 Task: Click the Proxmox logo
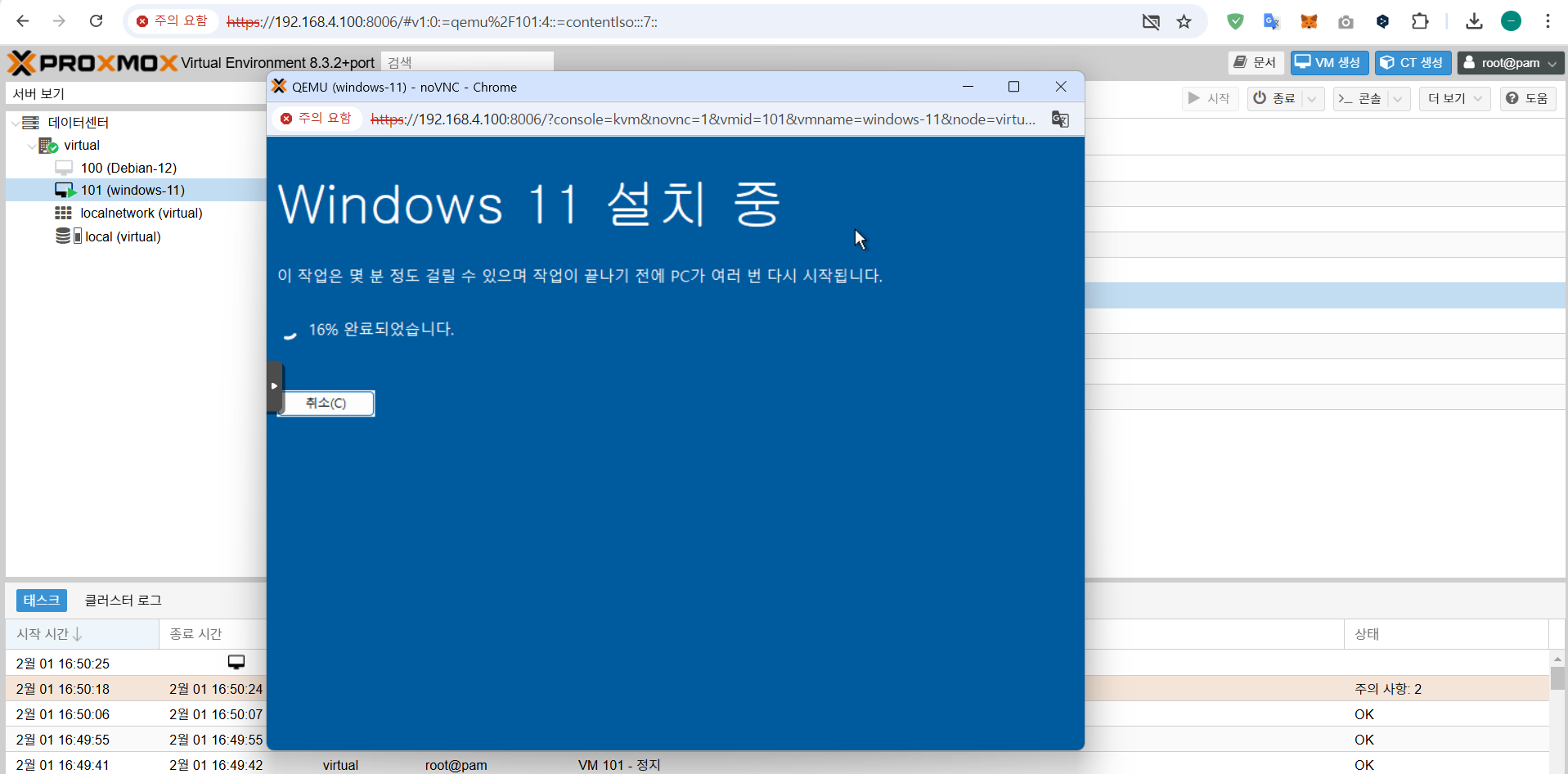click(92, 63)
